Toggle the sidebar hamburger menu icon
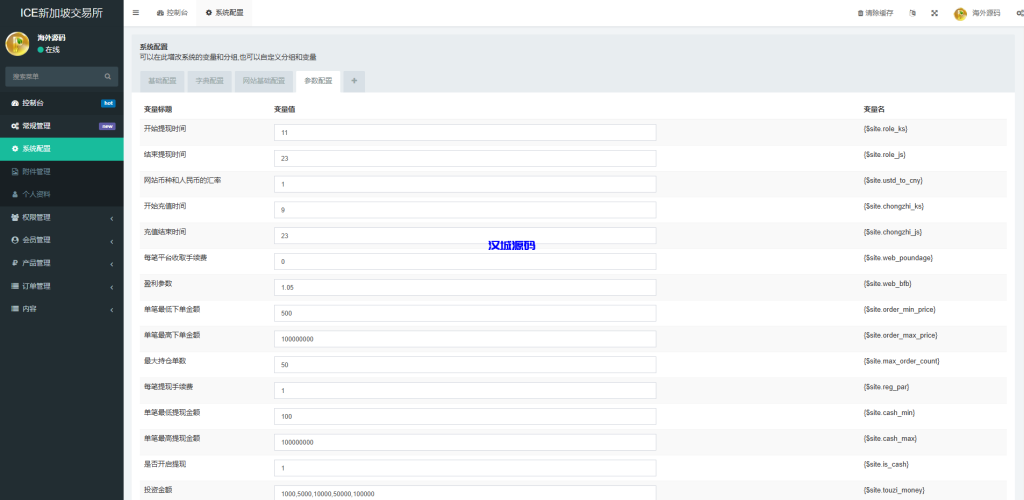This screenshot has height=500, width=1024. click(x=136, y=13)
